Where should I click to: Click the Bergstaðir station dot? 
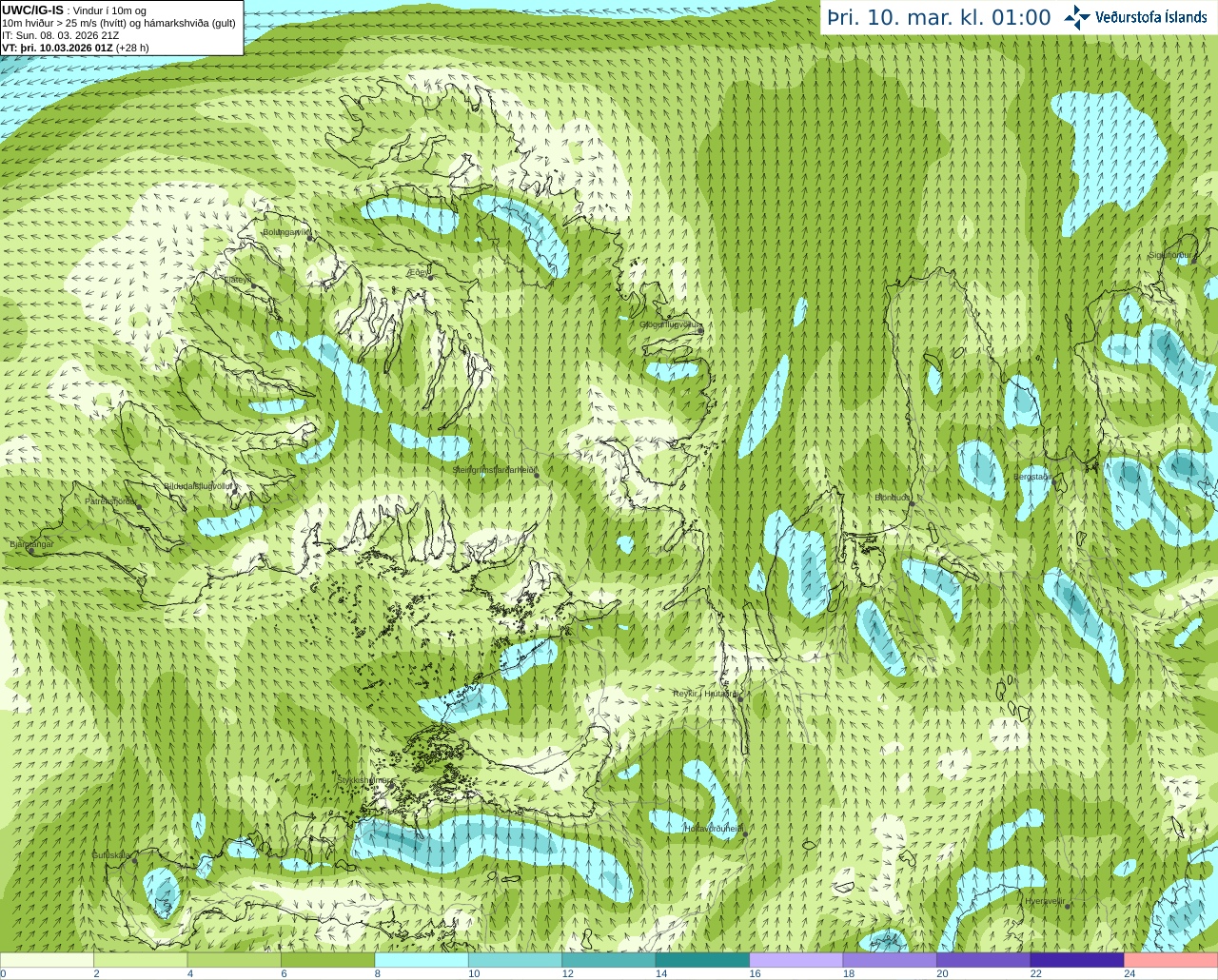pos(1054,482)
